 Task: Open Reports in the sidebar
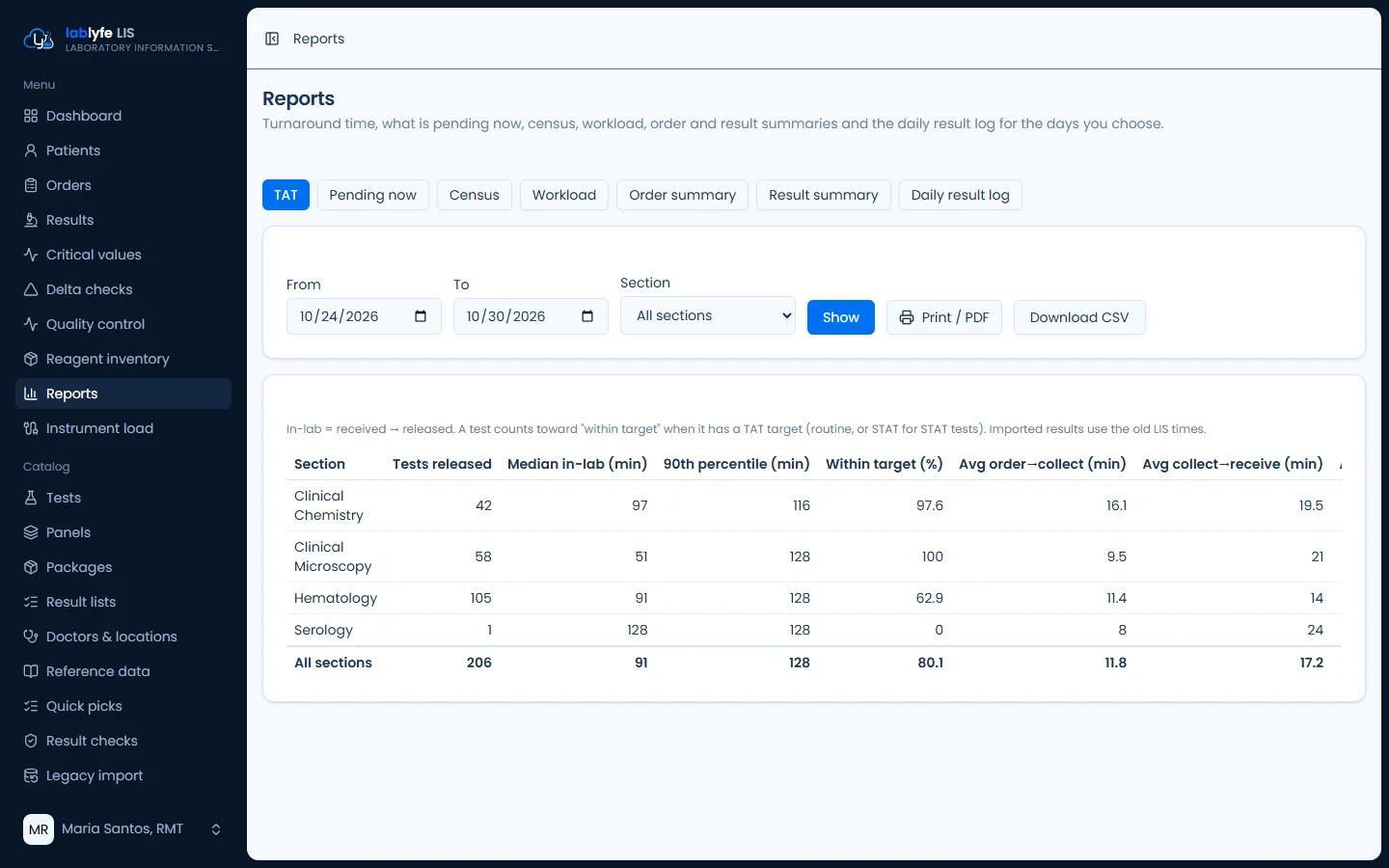pyautogui.click(x=123, y=393)
